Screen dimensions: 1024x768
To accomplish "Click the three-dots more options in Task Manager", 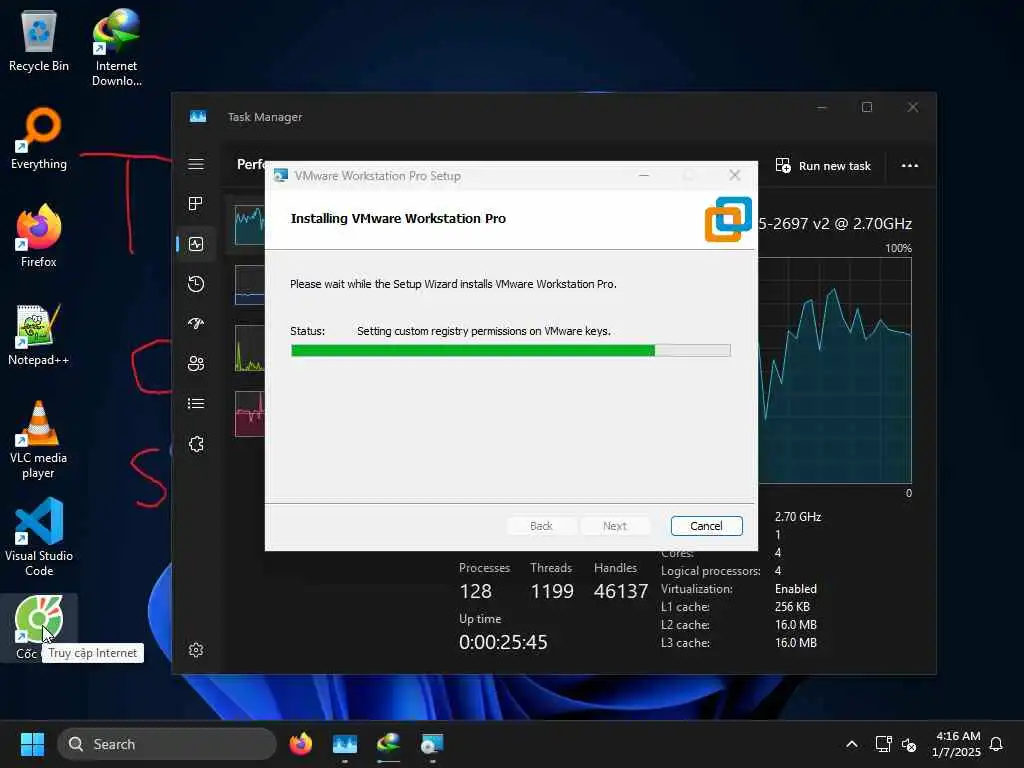I will point(910,166).
